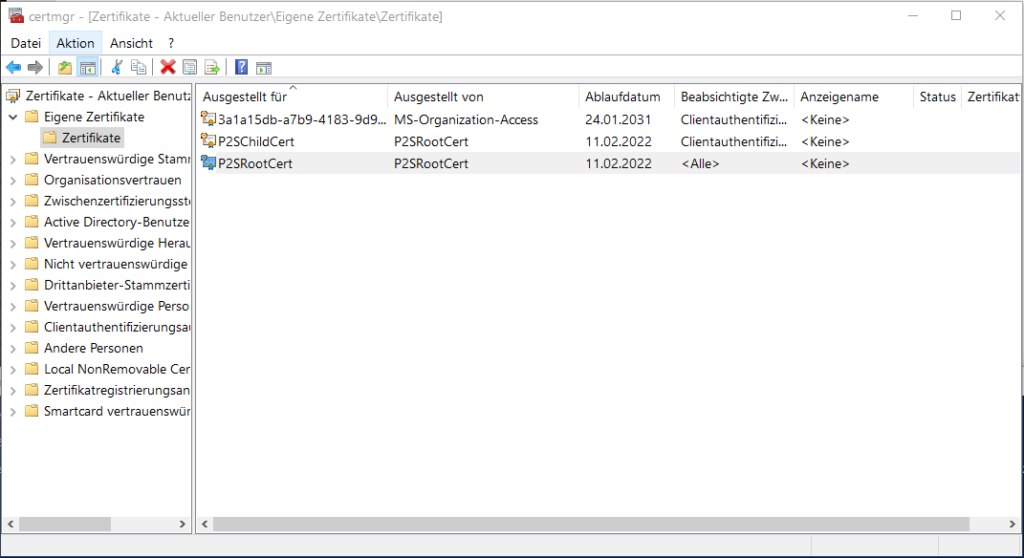This screenshot has width=1024, height=558.
Task: Expand the Drittanbieter-Stammzertifizierung node
Action: 13,285
